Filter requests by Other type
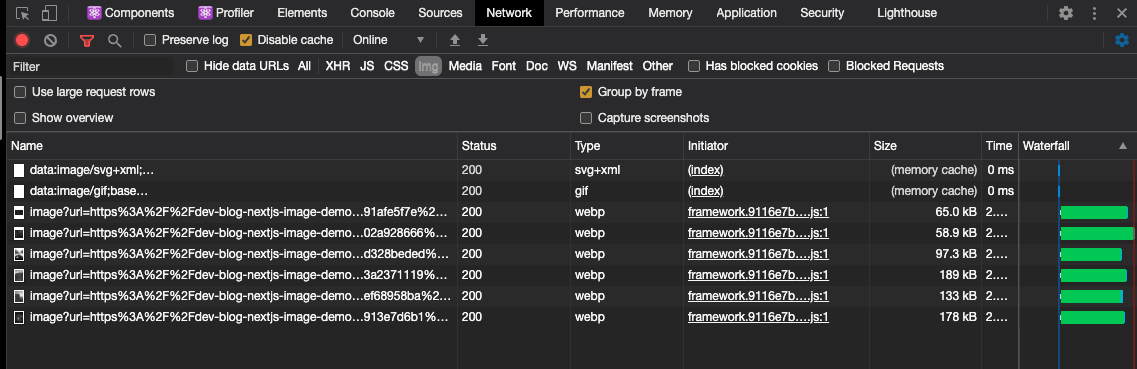 [x=658, y=66]
